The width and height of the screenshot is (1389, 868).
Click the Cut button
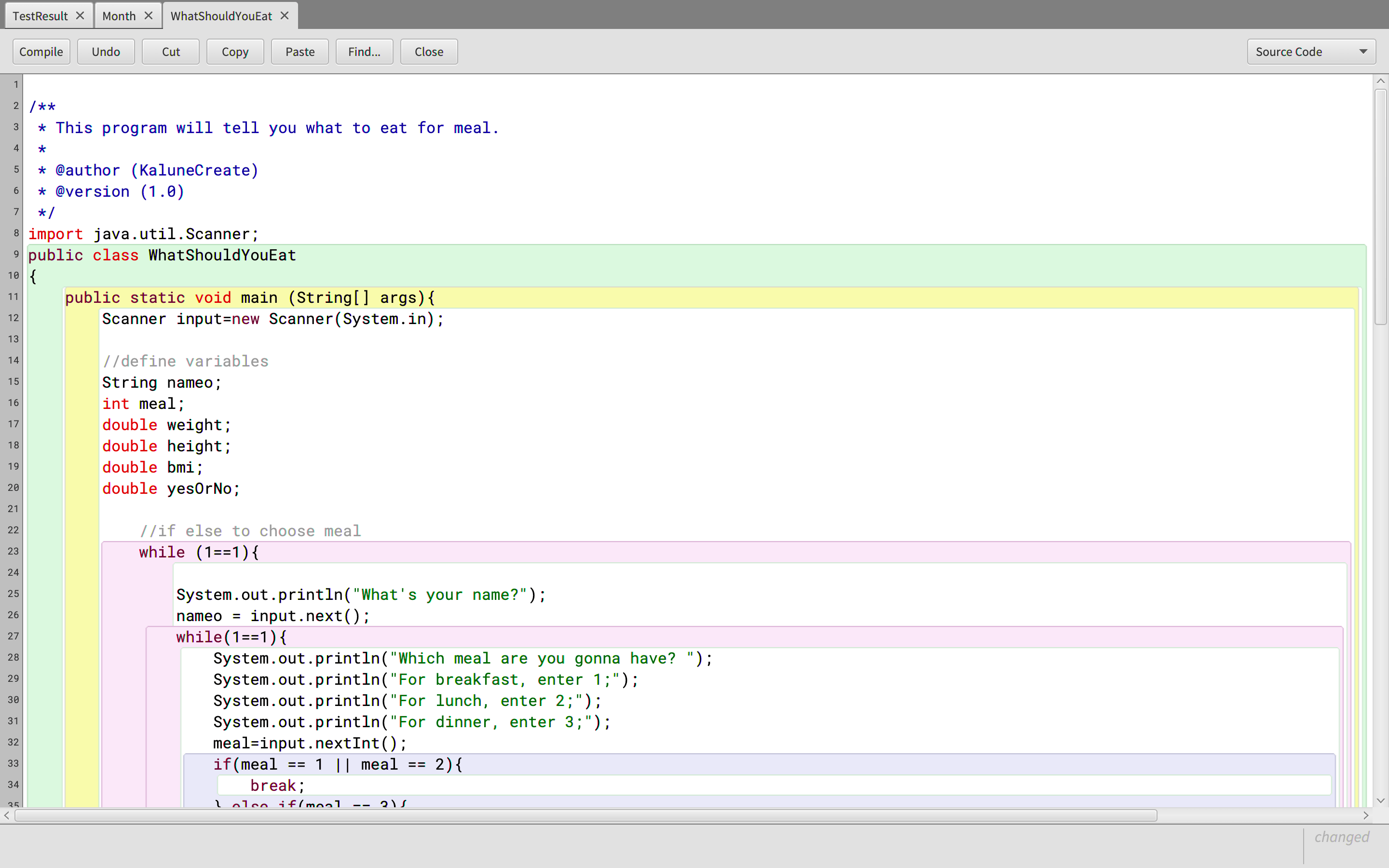170,52
